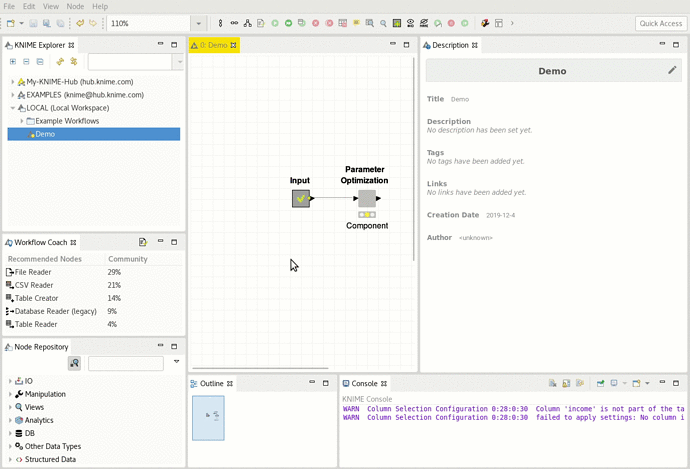This screenshot has height=469, width=690.
Task: Open the View menu
Action: pyautogui.click(x=51, y=7)
